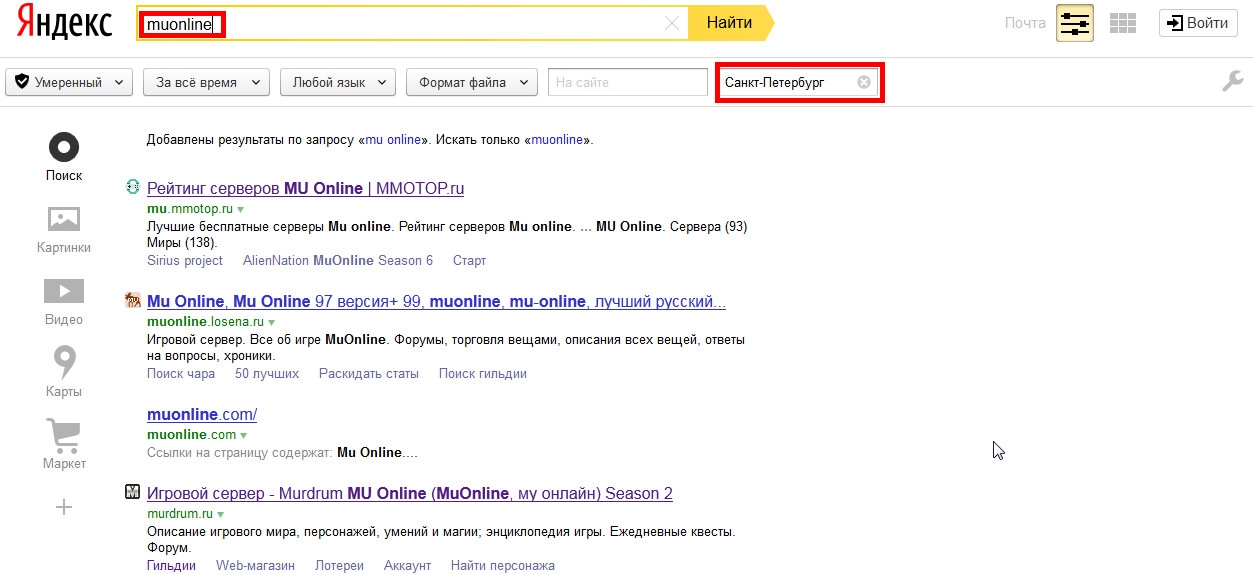Screen dimensions: 1253x575
Task: Click the На сайте input field
Action: pyautogui.click(x=627, y=82)
